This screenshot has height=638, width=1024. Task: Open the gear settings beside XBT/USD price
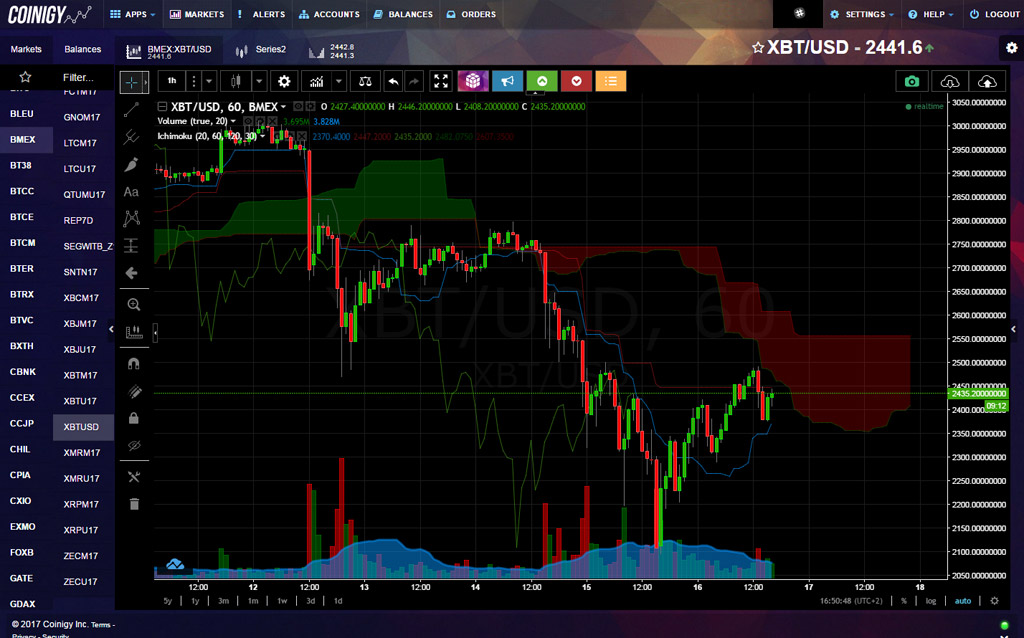click(1011, 48)
